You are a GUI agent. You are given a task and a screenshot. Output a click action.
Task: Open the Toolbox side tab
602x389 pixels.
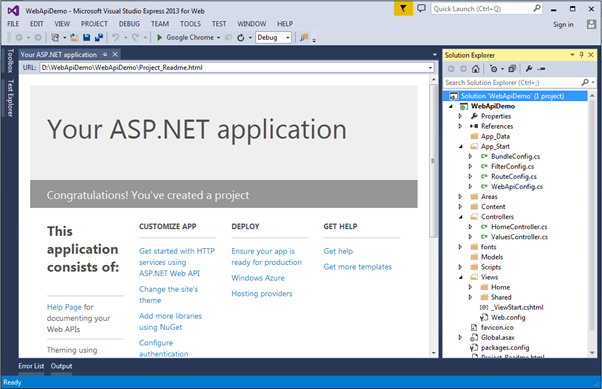click(10, 61)
